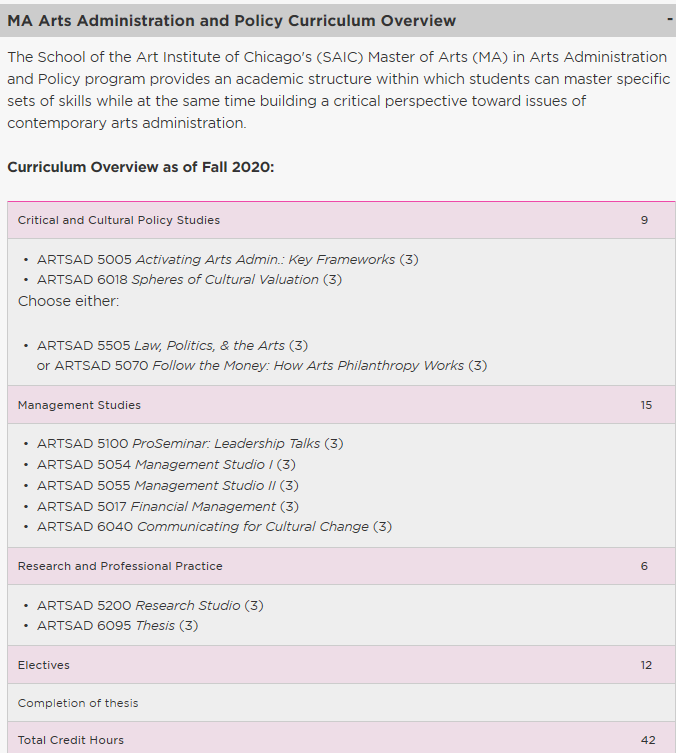Viewport: 676px width, 753px height.
Task: Click the Research and Professional Practice header
Action: tap(341, 566)
